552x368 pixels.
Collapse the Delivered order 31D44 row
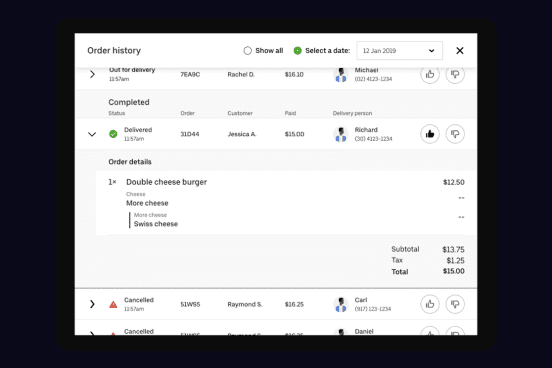pyautogui.click(x=92, y=134)
